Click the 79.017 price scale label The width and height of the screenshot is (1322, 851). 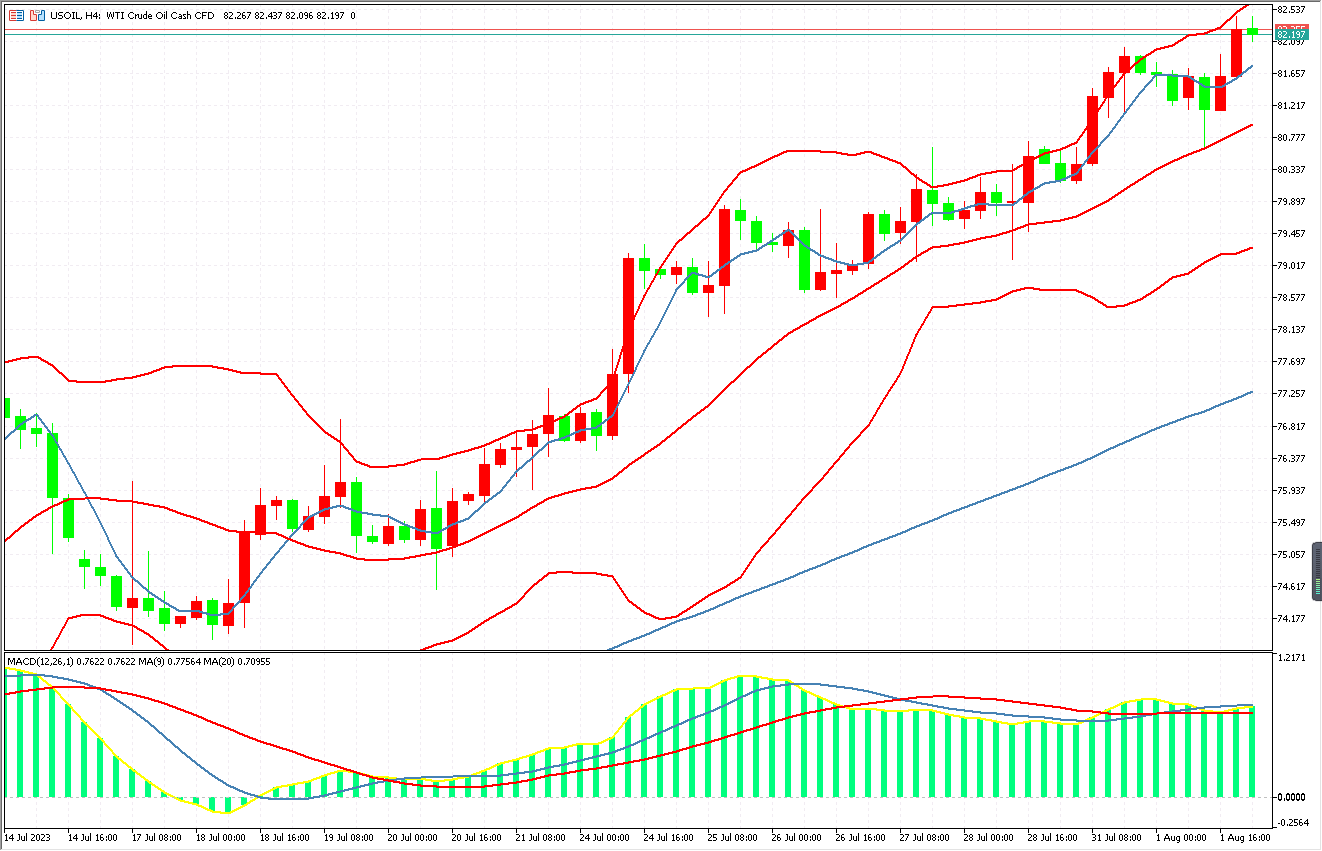[1289, 265]
